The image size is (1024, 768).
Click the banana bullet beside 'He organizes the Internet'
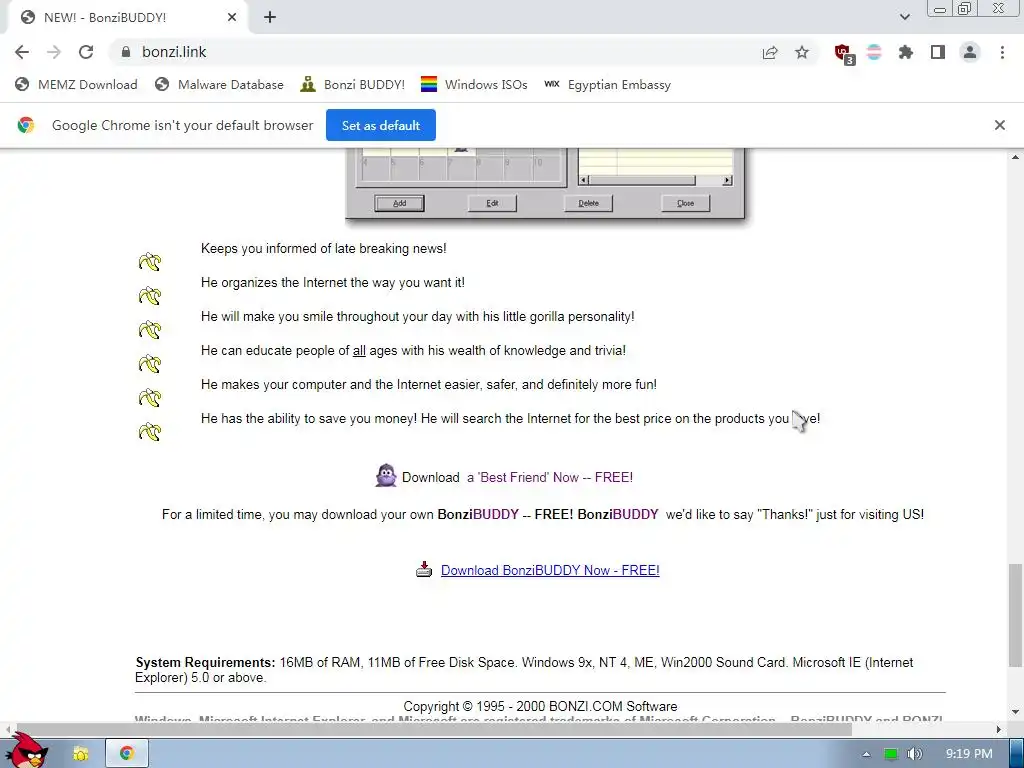coord(150,296)
